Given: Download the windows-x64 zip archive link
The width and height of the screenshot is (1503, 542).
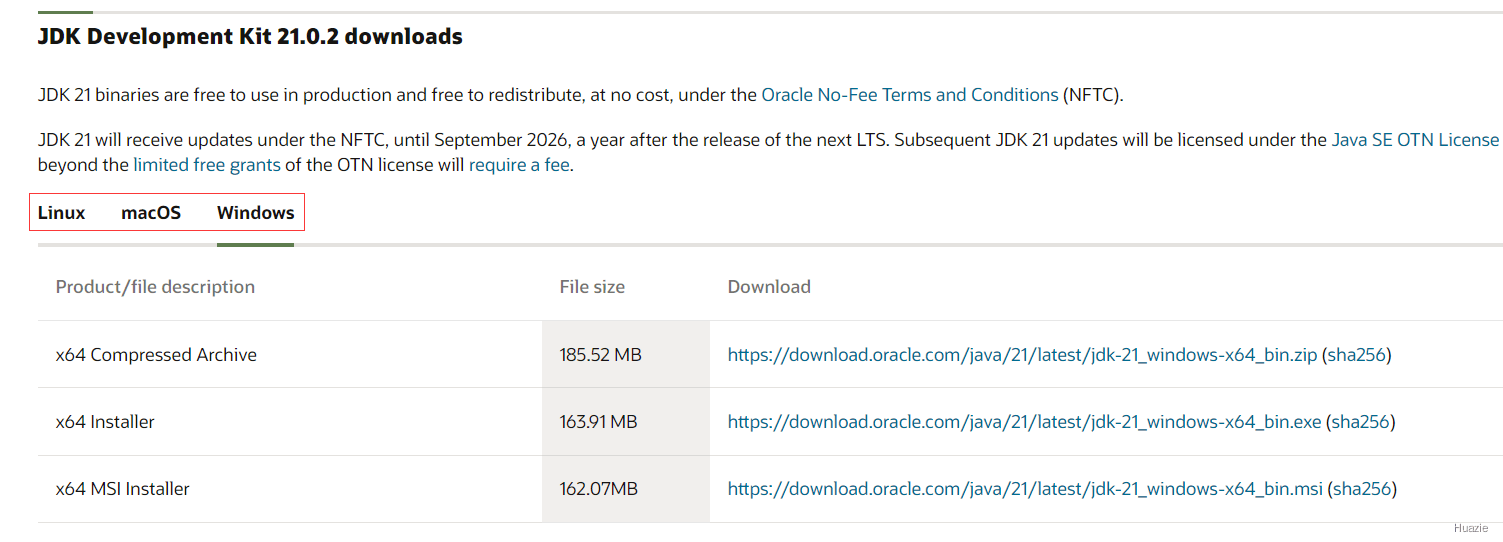Looking at the screenshot, I should coord(1022,355).
